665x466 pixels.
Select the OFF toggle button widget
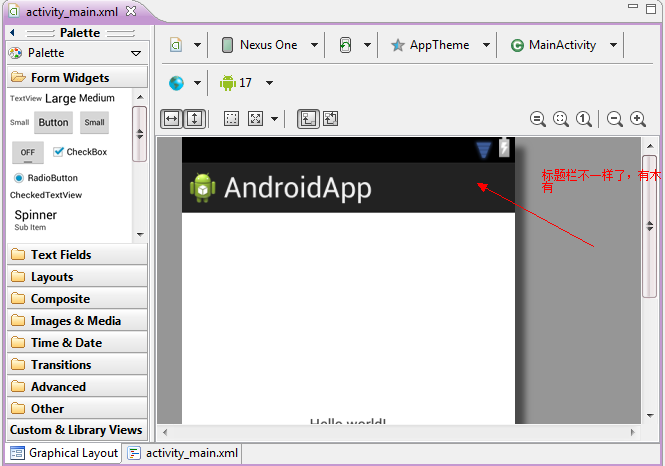click(x=28, y=152)
